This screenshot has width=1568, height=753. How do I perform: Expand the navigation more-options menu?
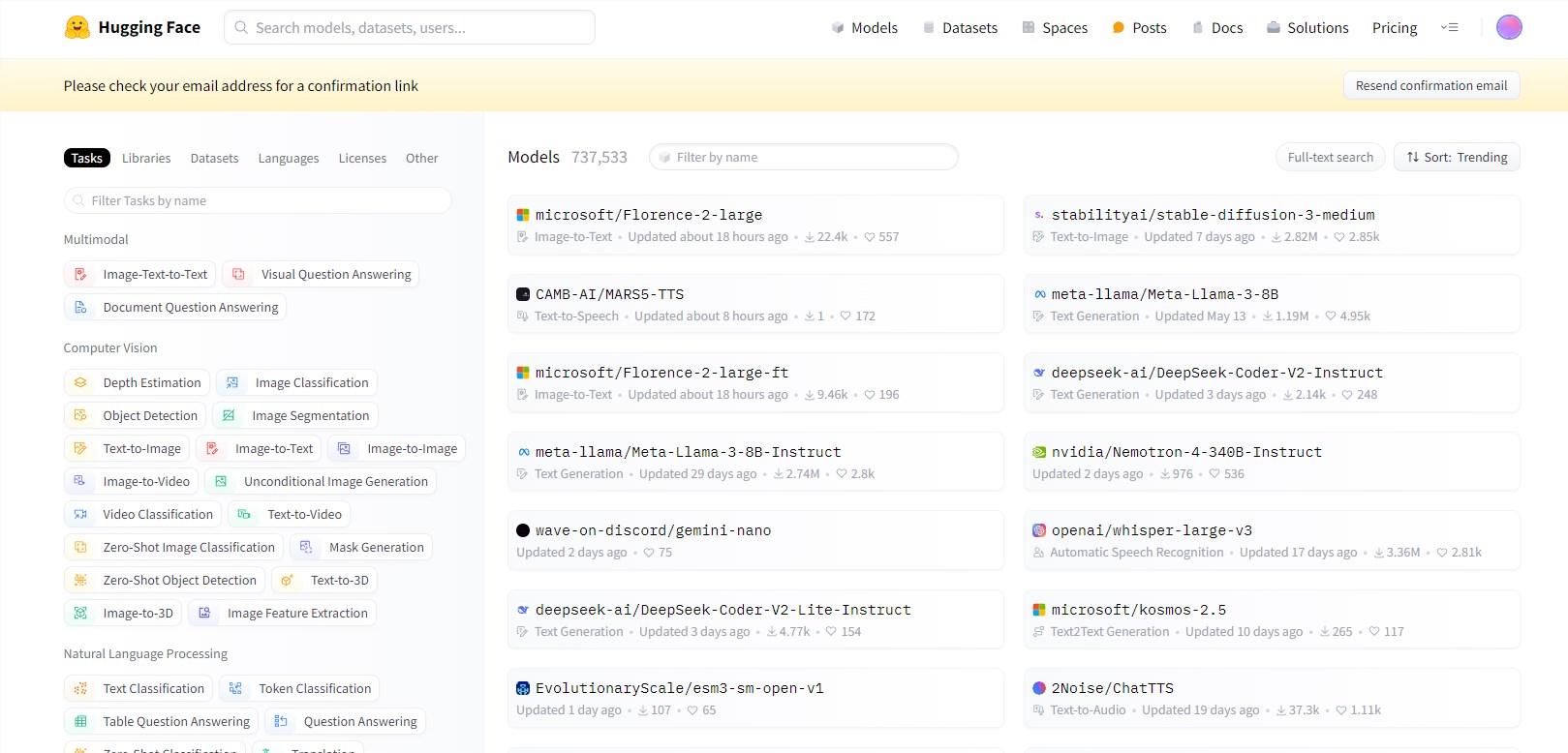pyautogui.click(x=1449, y=27)
